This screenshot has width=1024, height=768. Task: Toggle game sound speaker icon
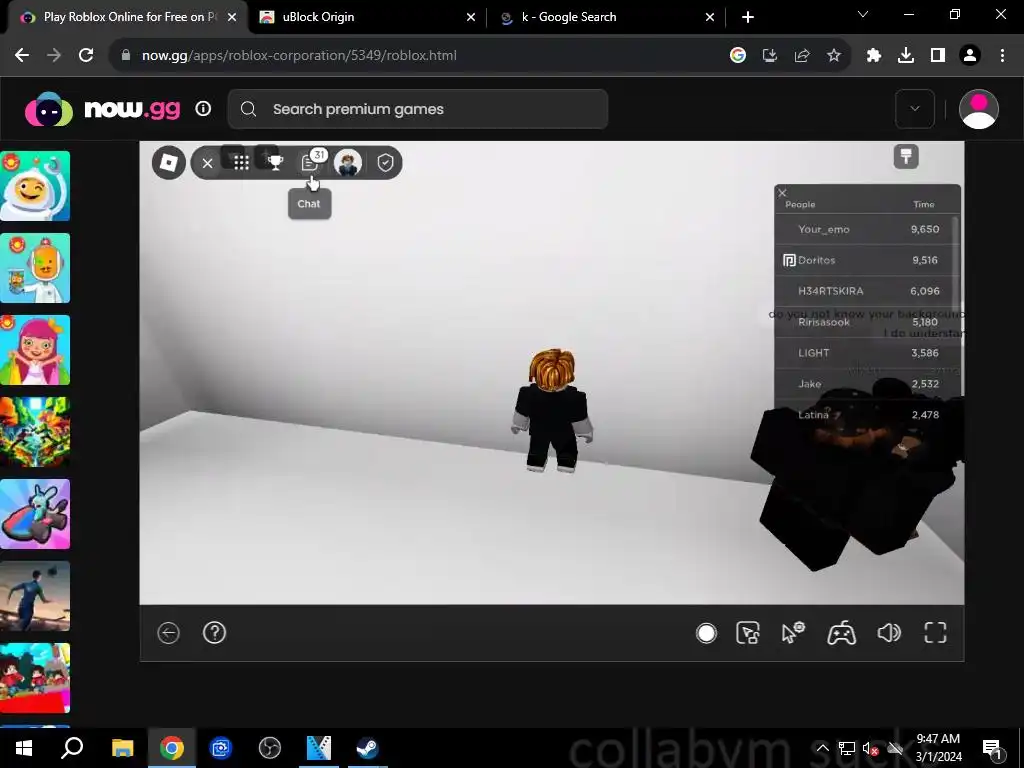[889, 633]
